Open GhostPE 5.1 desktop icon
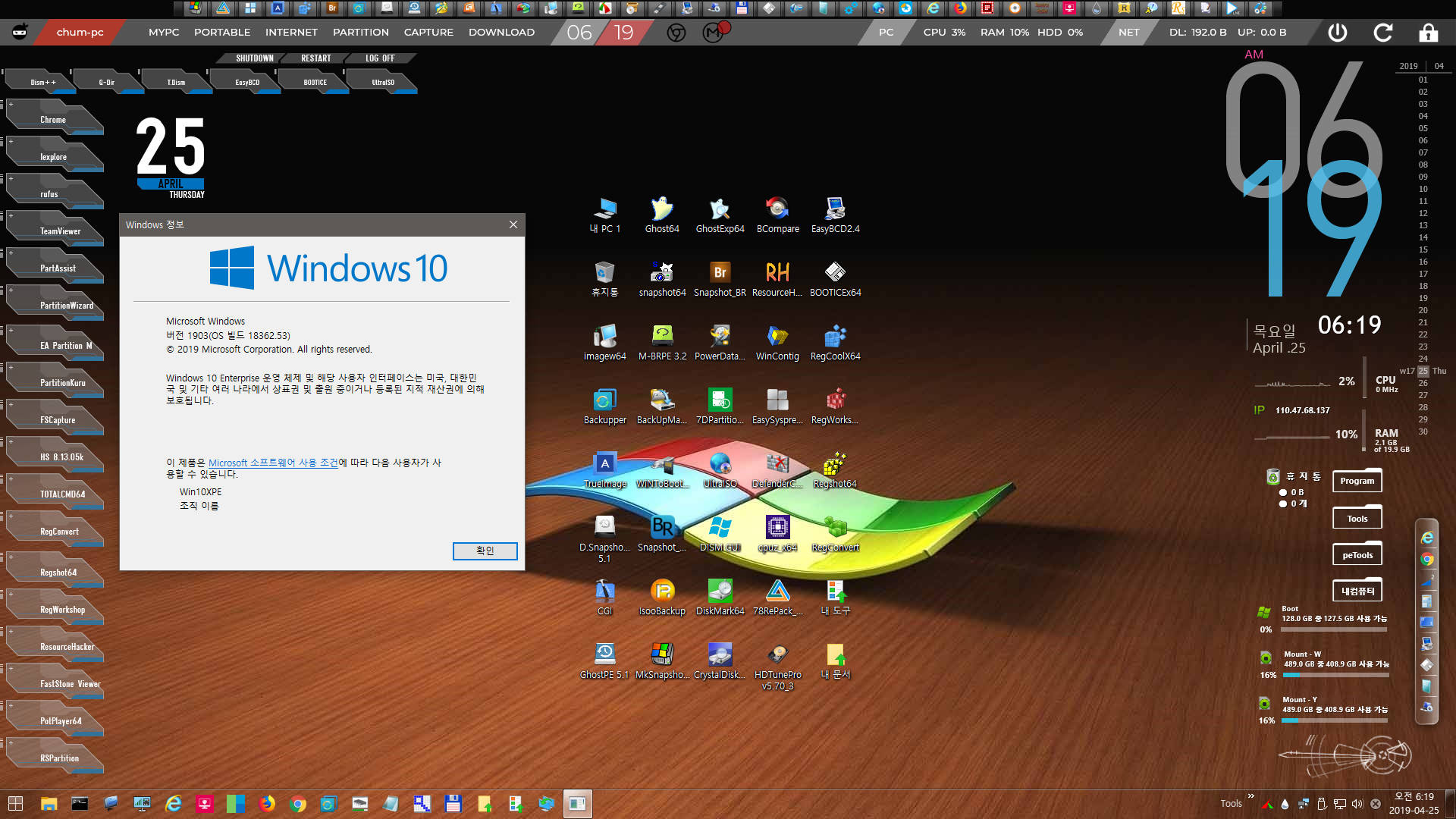The width and height of the screenshot is (1456, 819). pos(604,661)
